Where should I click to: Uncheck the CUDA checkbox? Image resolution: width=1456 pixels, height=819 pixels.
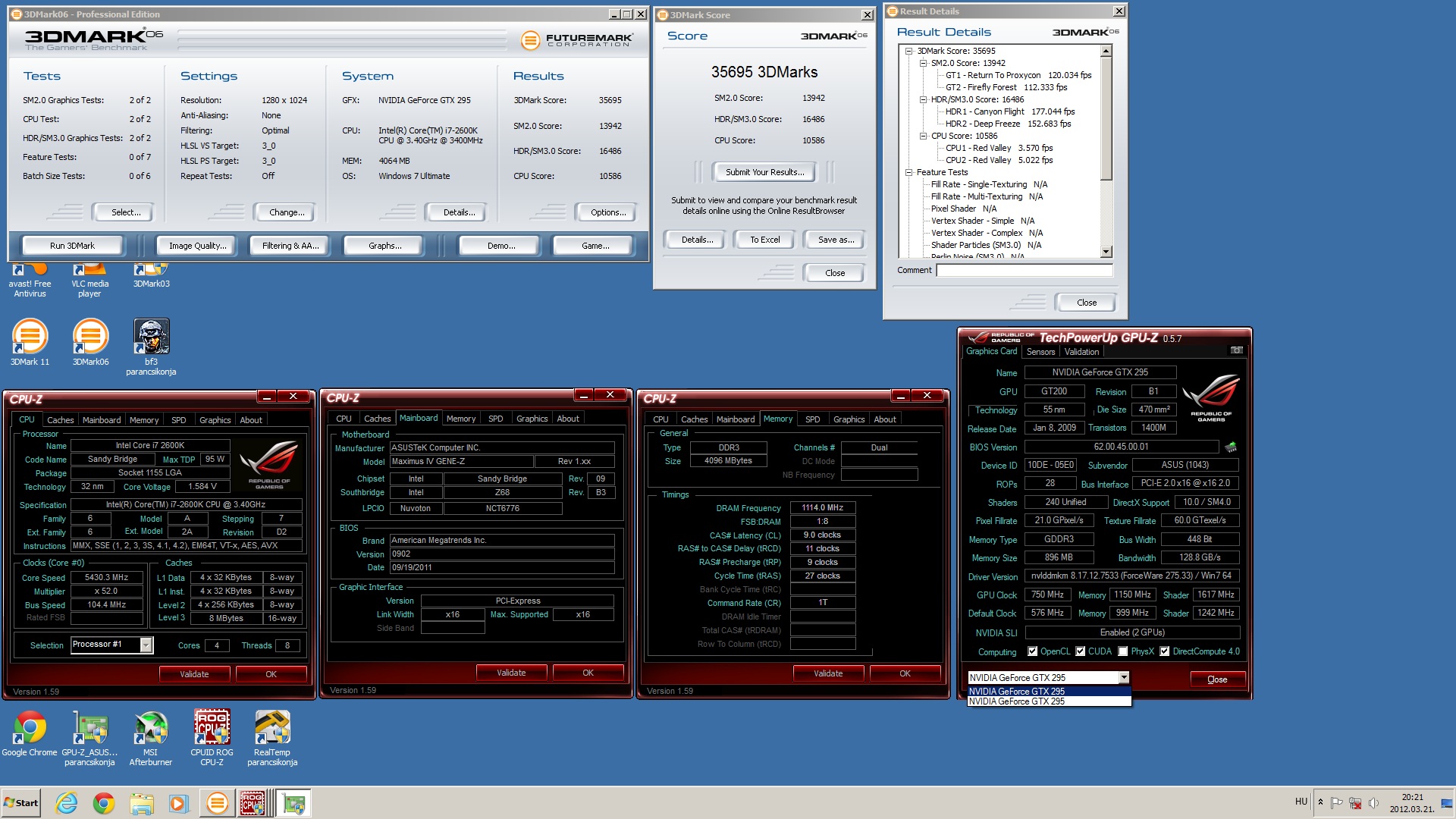(x=1080, y=651)
